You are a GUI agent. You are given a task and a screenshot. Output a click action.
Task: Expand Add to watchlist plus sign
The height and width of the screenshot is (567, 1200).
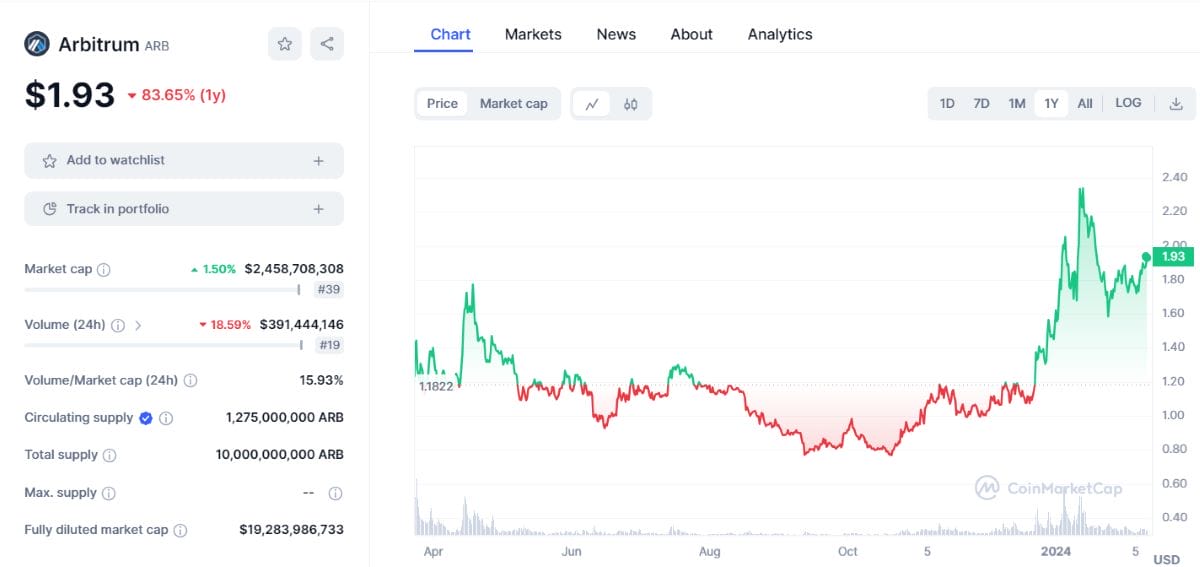(319, 161)
